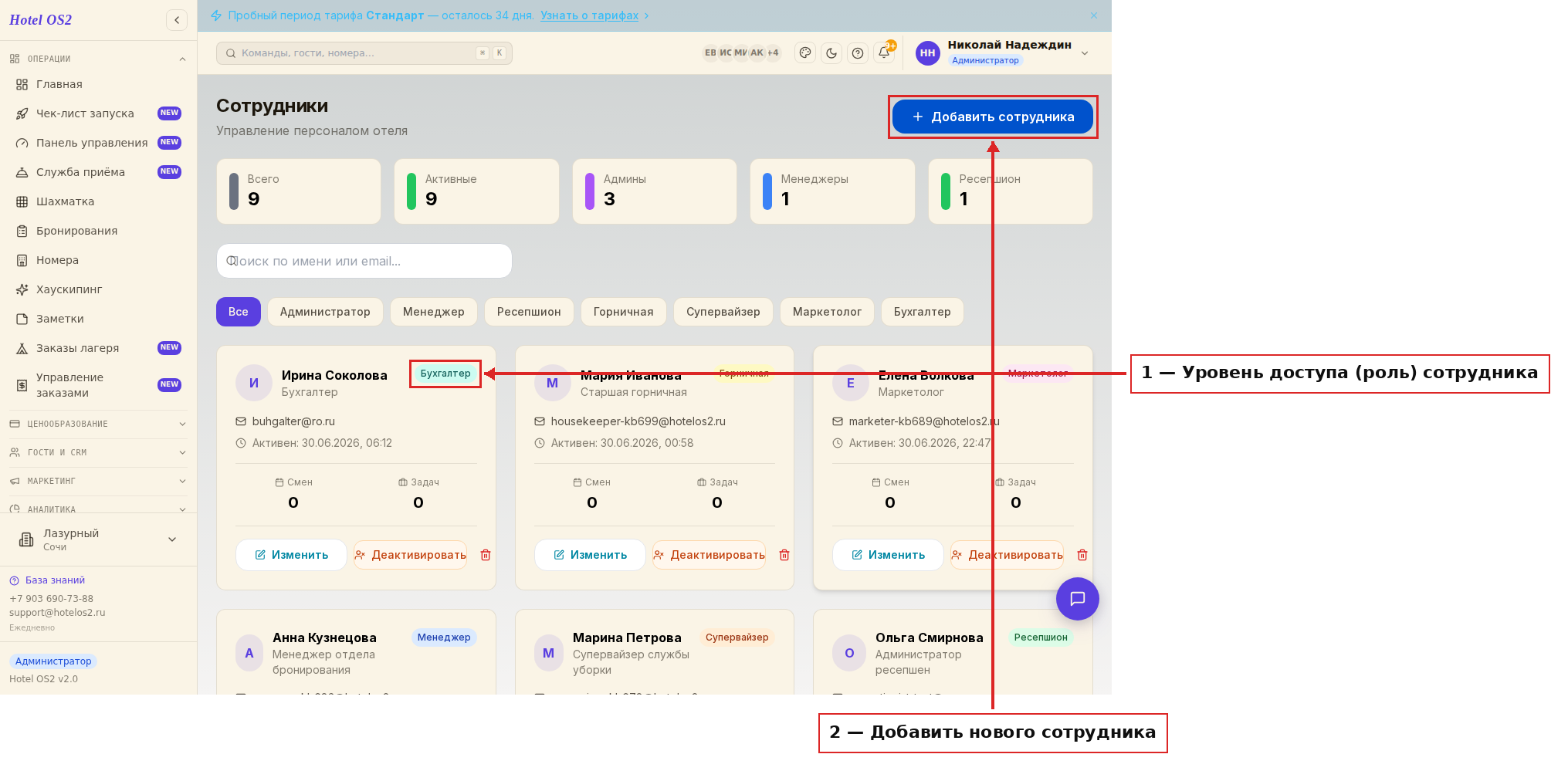Click Изменить for Ирина Соколова
The height and width of the screenshot is (771, 1568).
291,555
